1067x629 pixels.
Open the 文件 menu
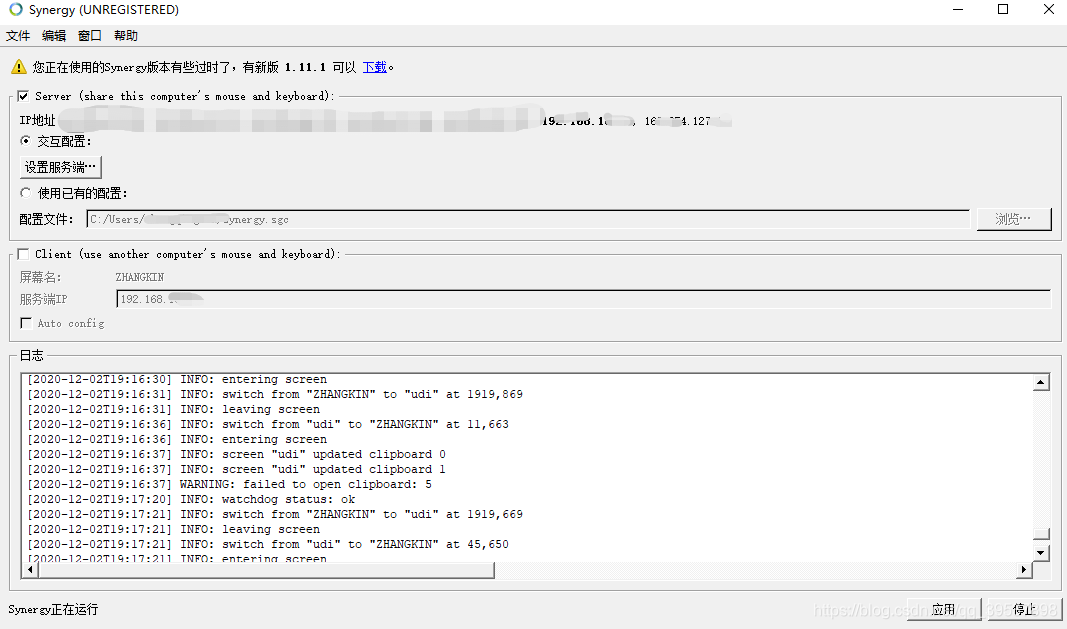18,35
